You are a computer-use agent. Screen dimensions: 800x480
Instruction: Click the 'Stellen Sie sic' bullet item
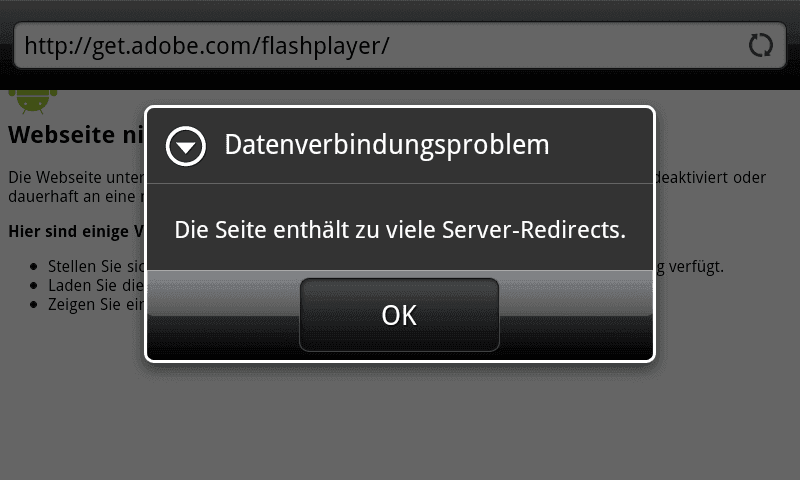click(96, 266)
